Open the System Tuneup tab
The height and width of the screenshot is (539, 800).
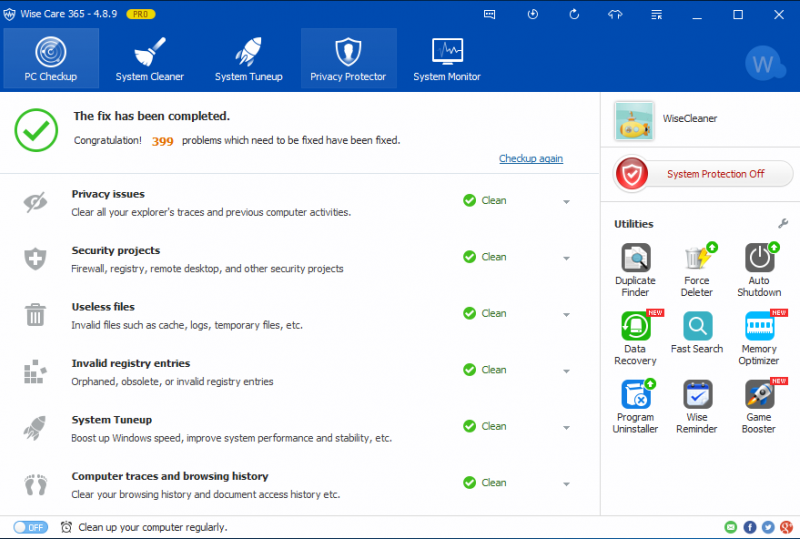pyautogui.click(x=248, y=59)
